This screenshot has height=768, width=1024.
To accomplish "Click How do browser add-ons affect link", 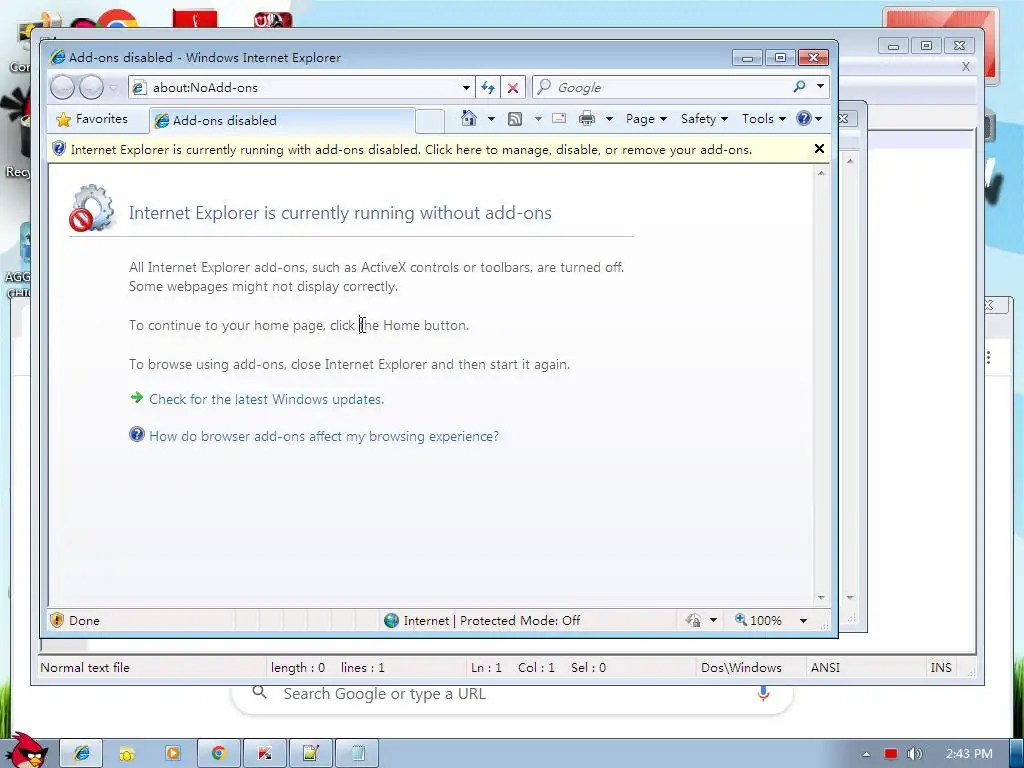I will [324, 436].
